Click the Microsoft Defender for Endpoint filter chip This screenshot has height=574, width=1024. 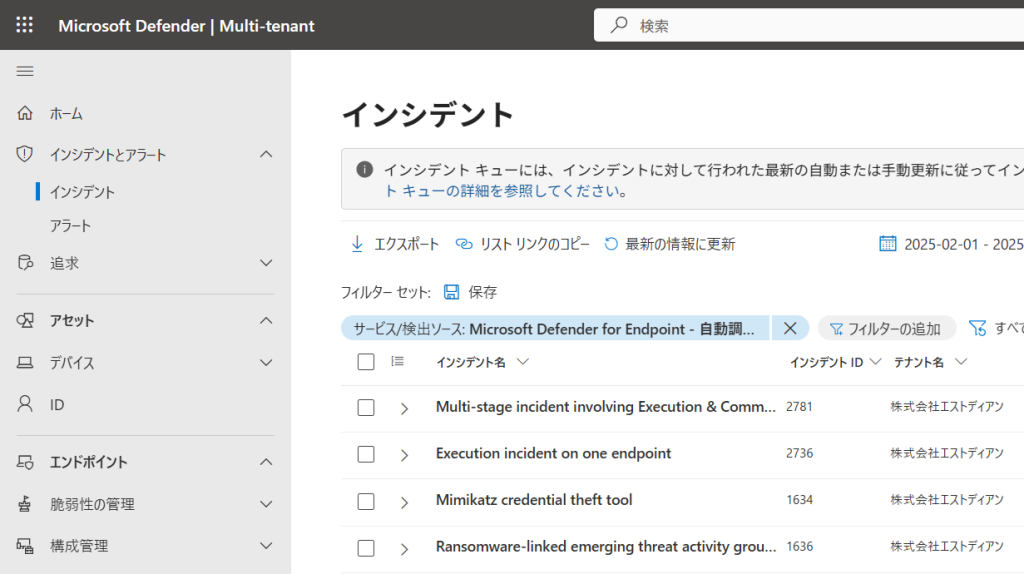(554, 328)
